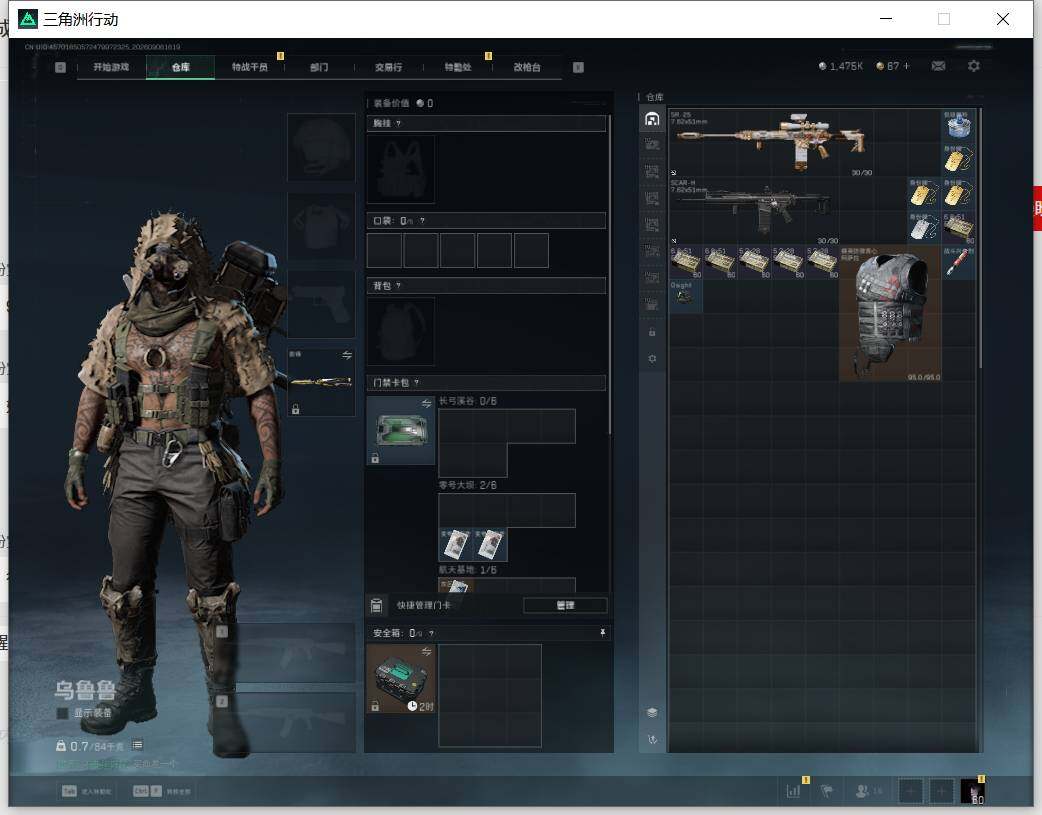The height and width of the screenshot is (815, 1042).
Task: Click the equipment panel vertical scrollbar
Action: coord(609,276)
